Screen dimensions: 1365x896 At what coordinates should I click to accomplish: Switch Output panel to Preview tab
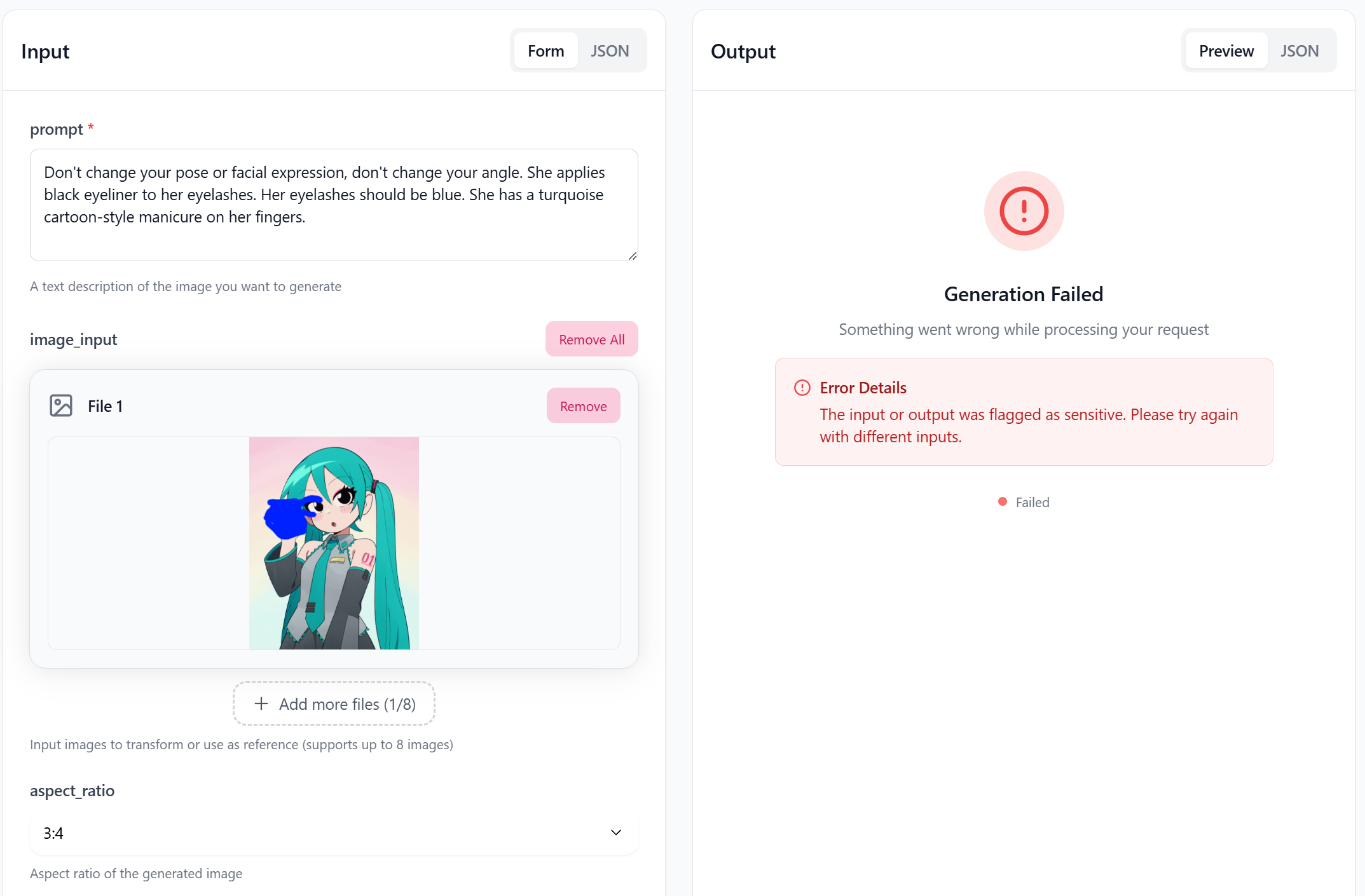coord(1226,51)
